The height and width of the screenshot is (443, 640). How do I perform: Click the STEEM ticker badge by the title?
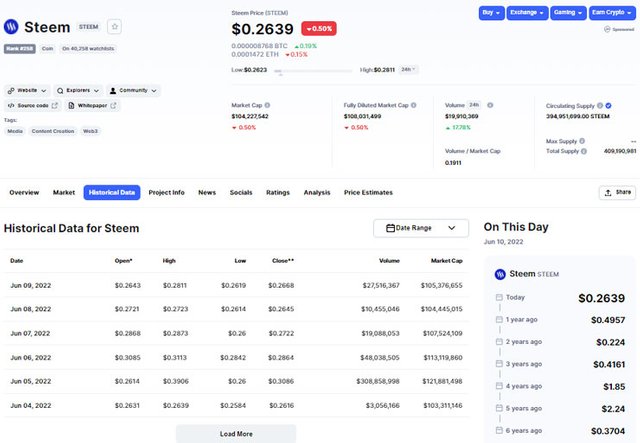click(89, 27)
